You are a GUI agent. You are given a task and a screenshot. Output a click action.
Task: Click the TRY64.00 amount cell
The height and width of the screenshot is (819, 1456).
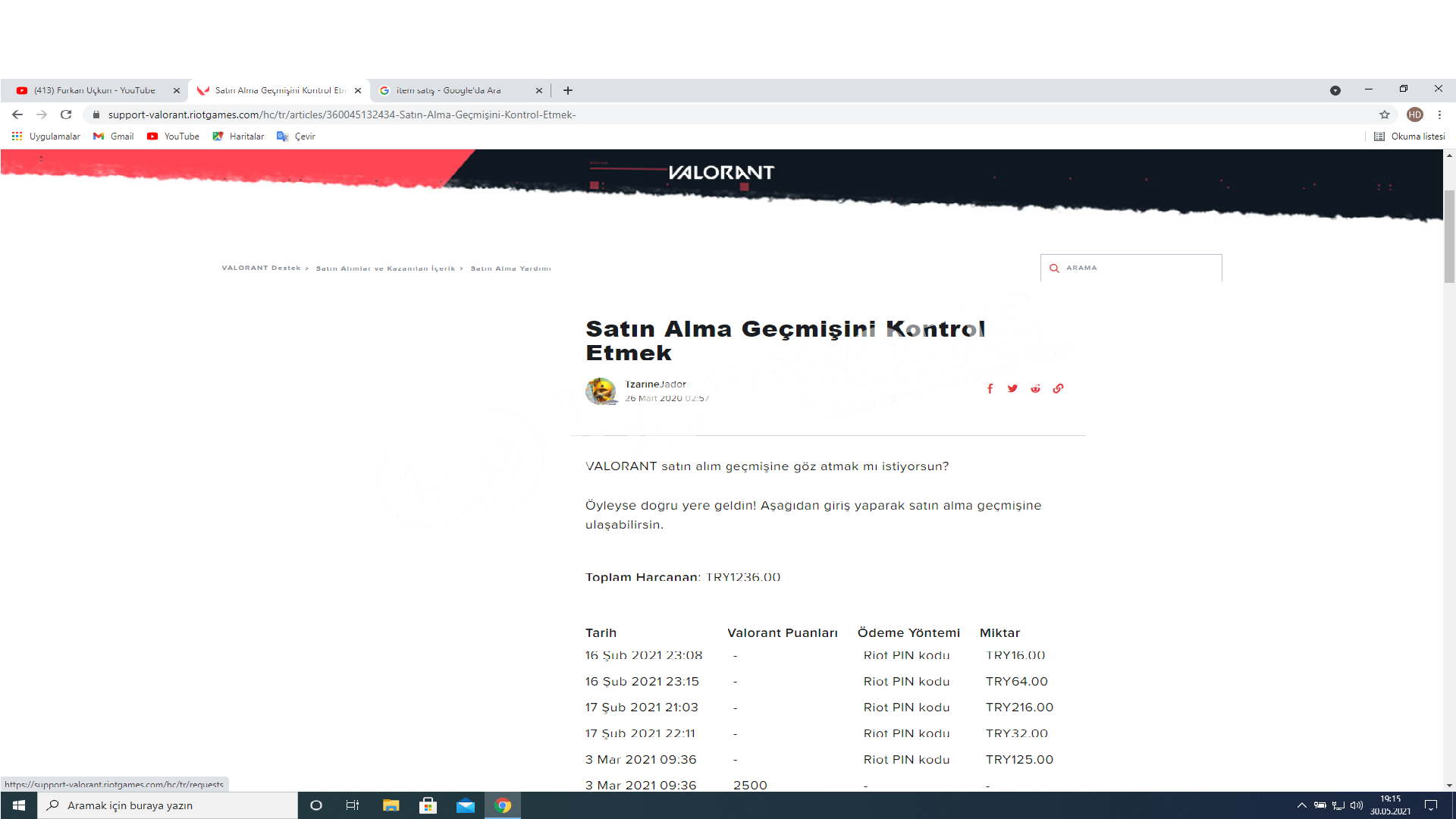tap(1017, 682)
